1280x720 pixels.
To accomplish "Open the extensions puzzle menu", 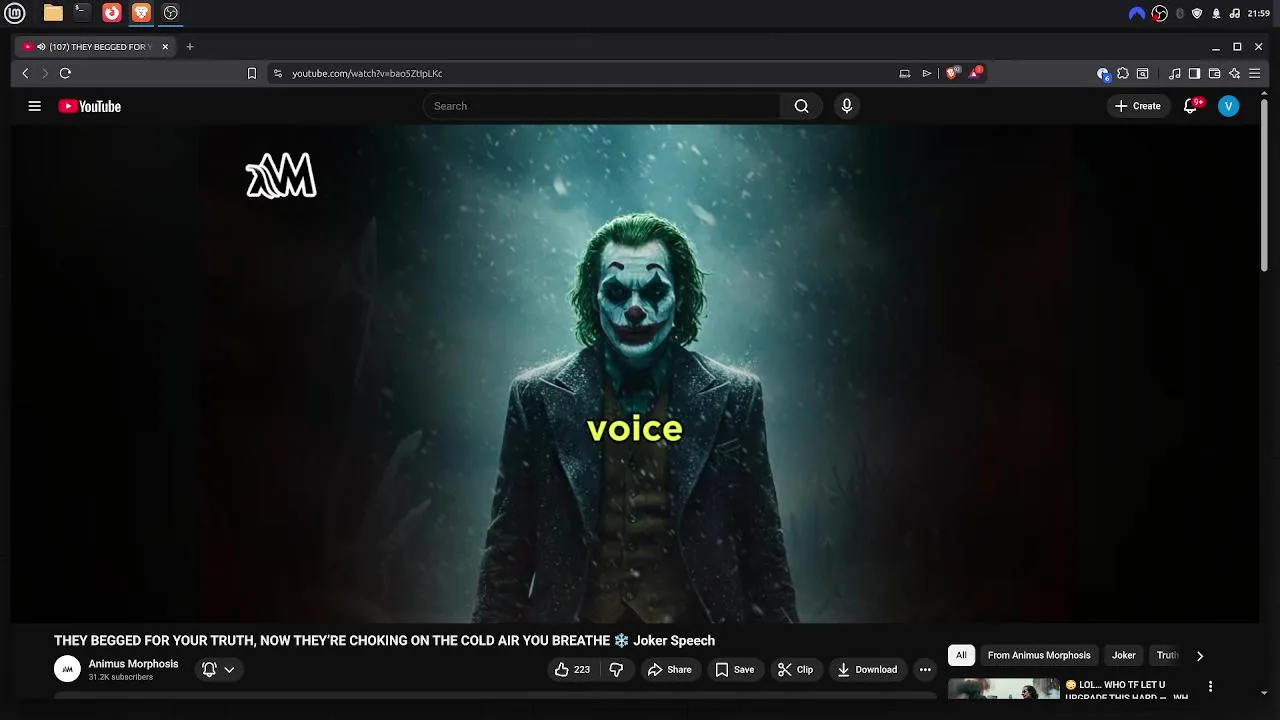I will (1123, 73).
